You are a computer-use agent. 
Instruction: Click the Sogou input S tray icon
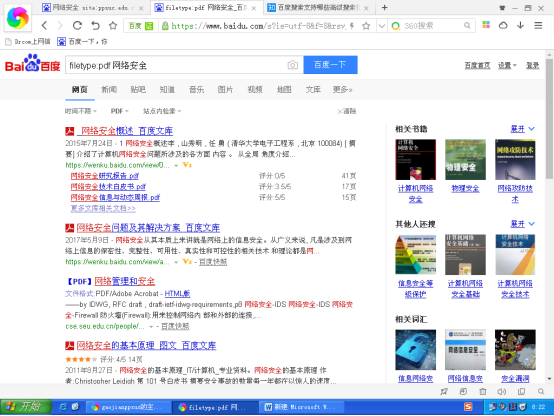click(468, 407)
